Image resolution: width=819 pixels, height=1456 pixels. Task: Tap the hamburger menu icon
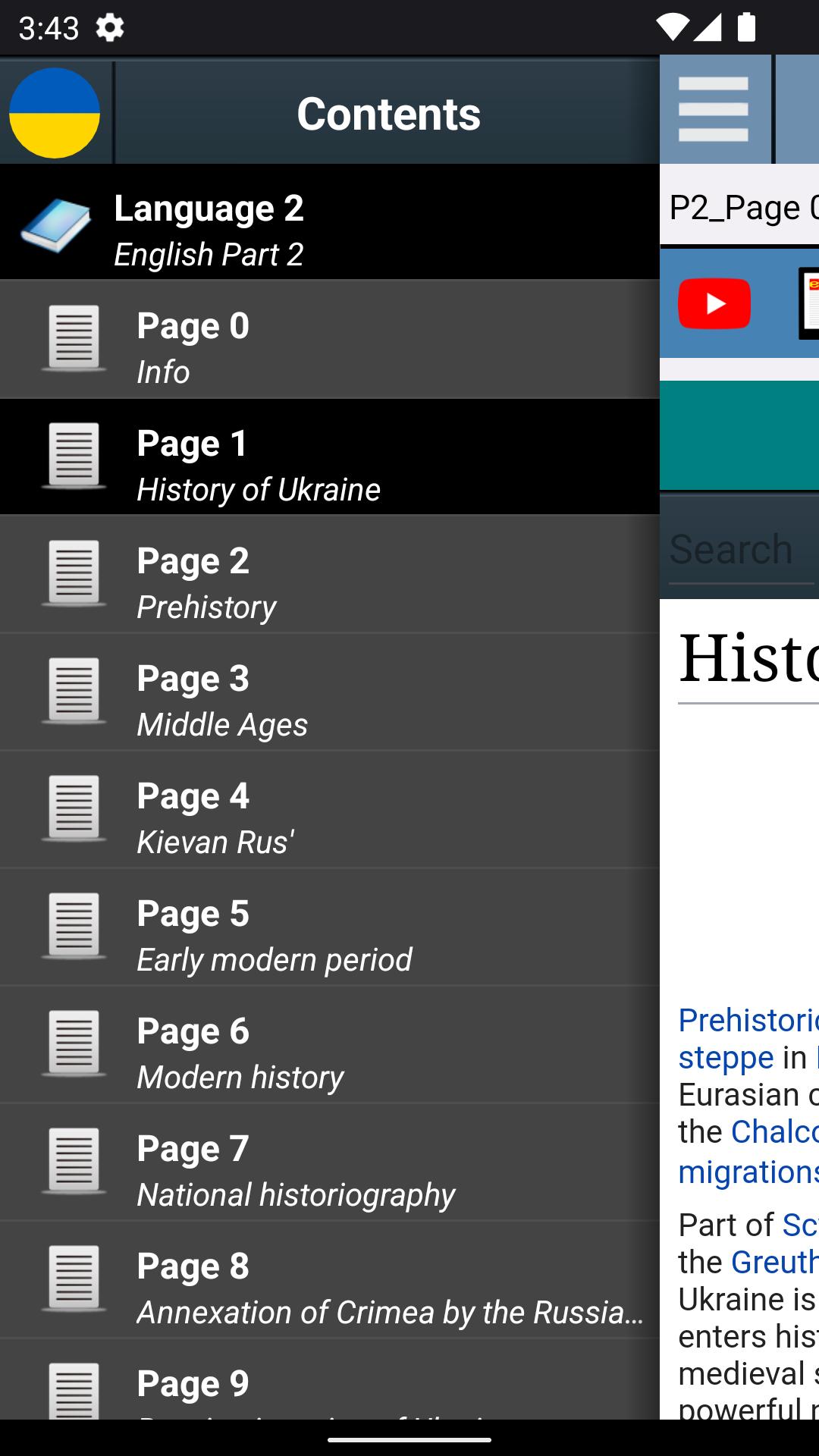coord(713,110)
